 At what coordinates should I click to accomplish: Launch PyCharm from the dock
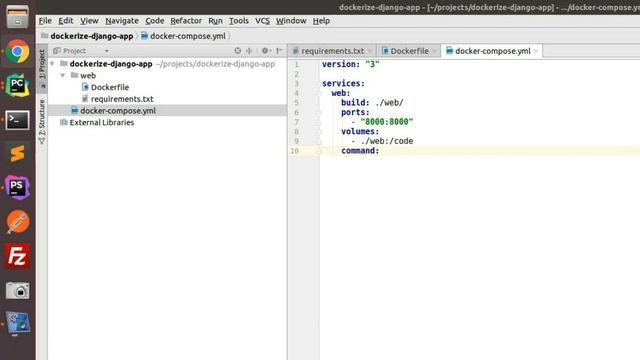(x=17, y=85)
